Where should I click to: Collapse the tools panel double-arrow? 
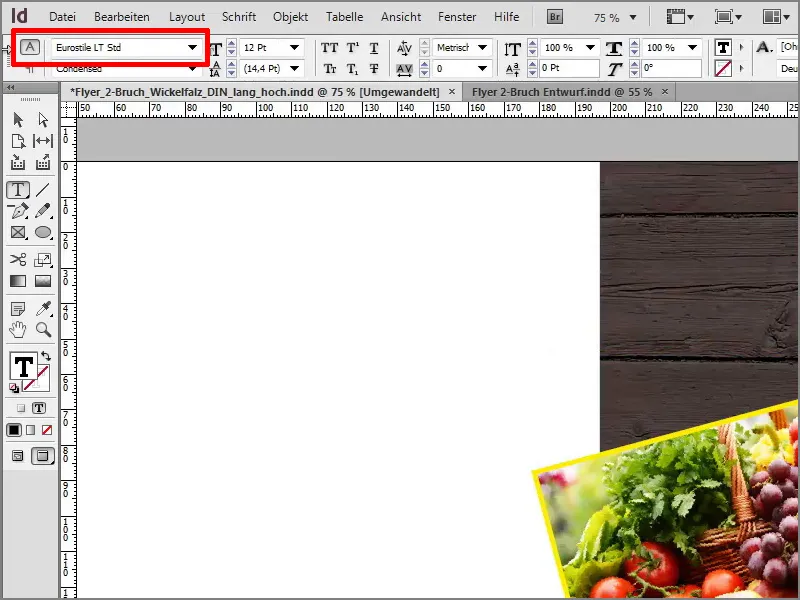(10, 88)
